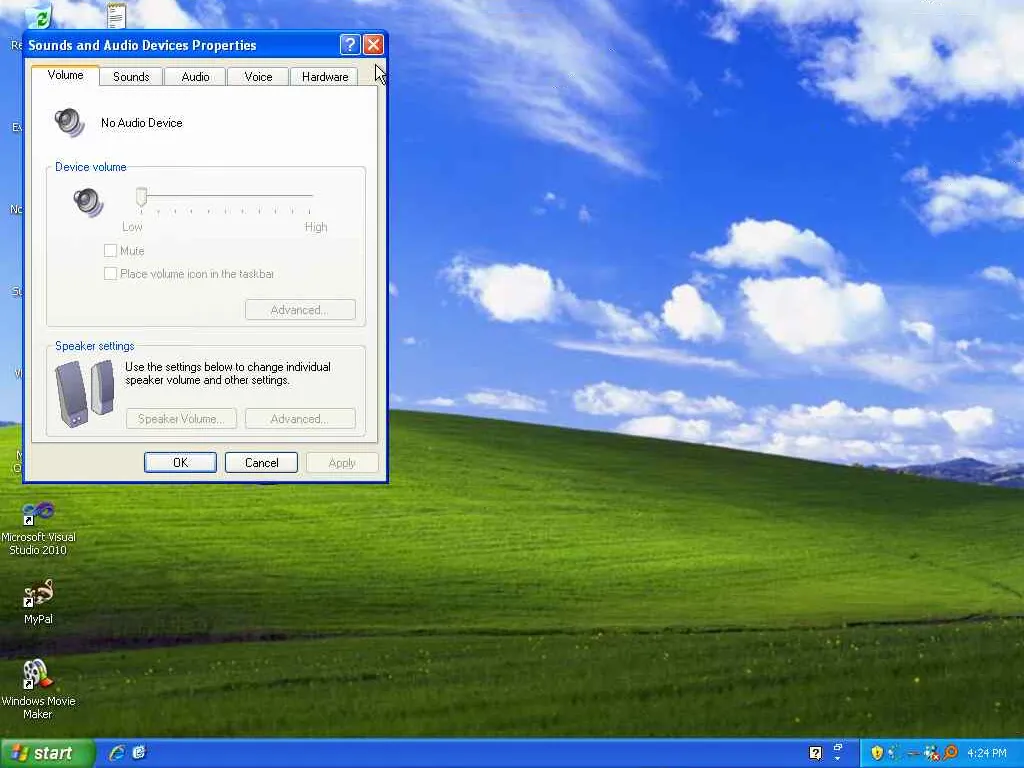Toggle the Mute checkbox
Image resolution: width=1024 pixels, height=768 pixels.
[x=110, y=250]
